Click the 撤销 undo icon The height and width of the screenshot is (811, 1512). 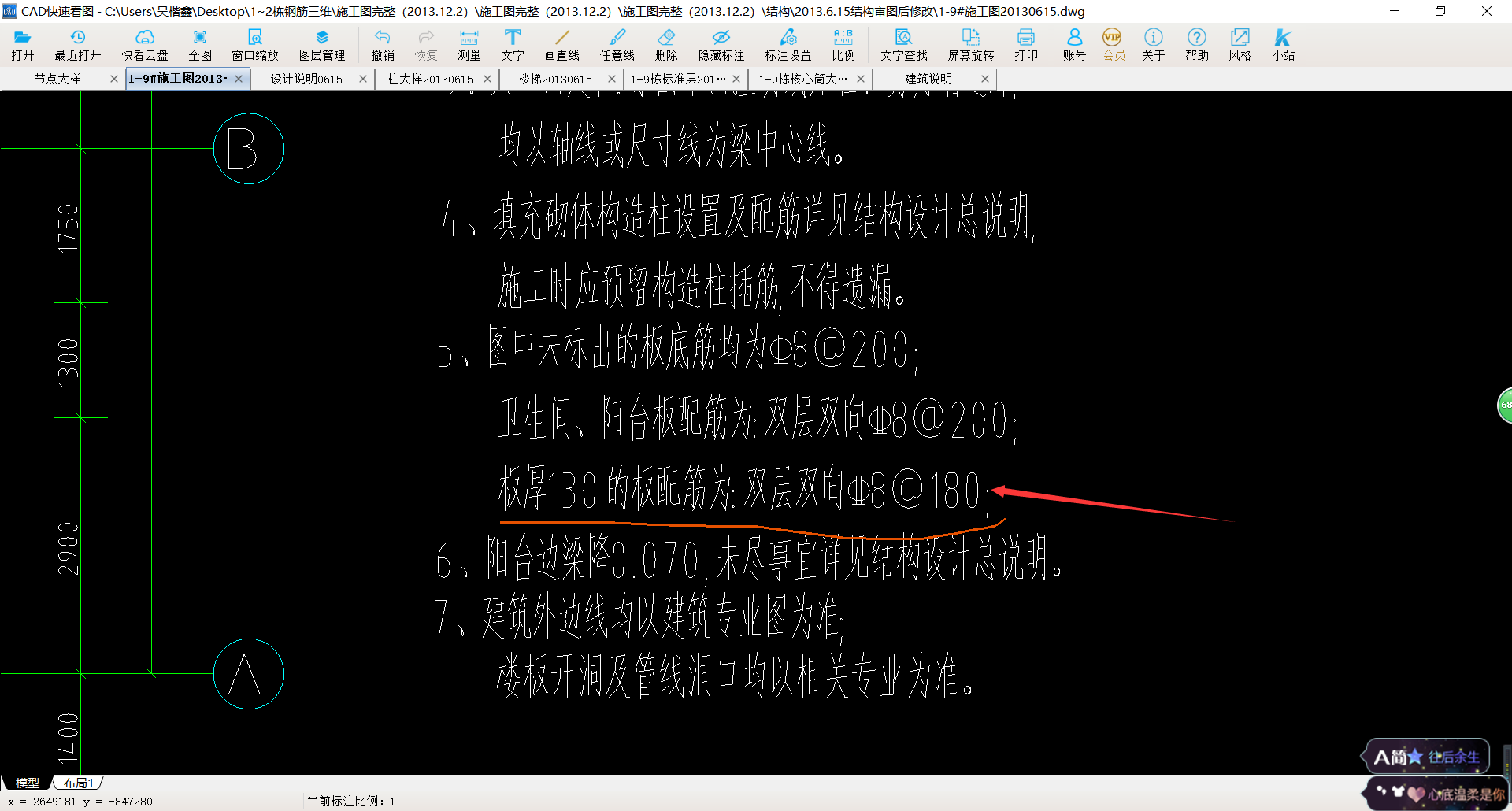click(383, 45)
